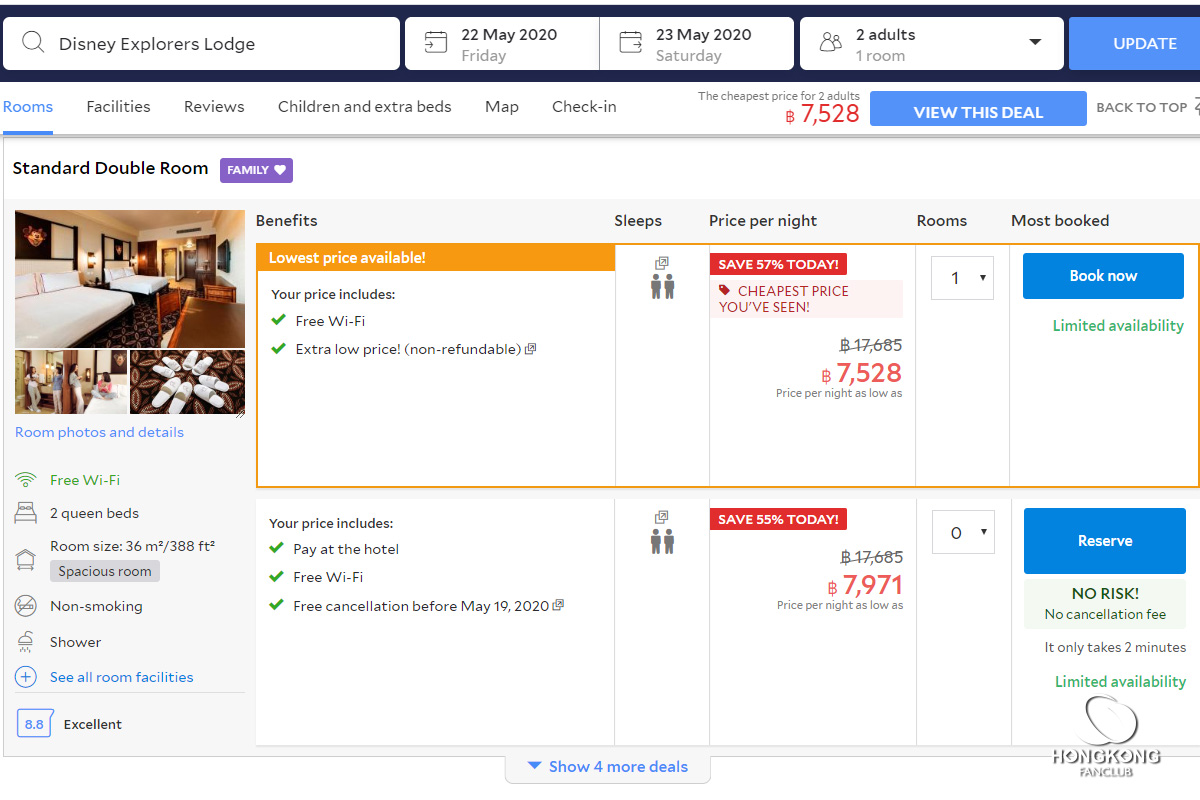Screen dimensions: 1200x800
Task: Open Room photos and details link
Action: pos(99,432)
